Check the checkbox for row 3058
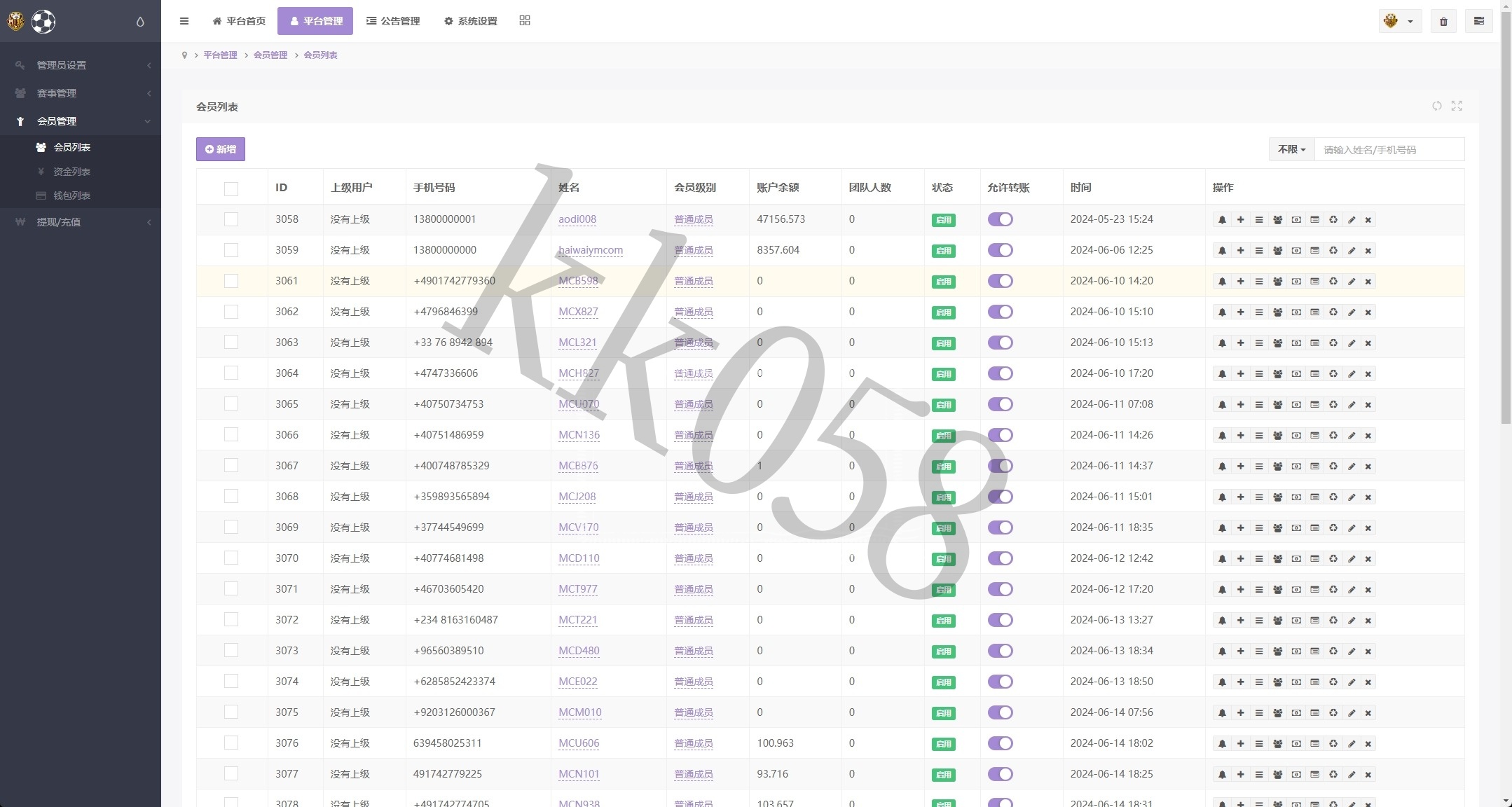Image resolution: width=1512 pixels, height=807 pixels. (x=231, y=219)
